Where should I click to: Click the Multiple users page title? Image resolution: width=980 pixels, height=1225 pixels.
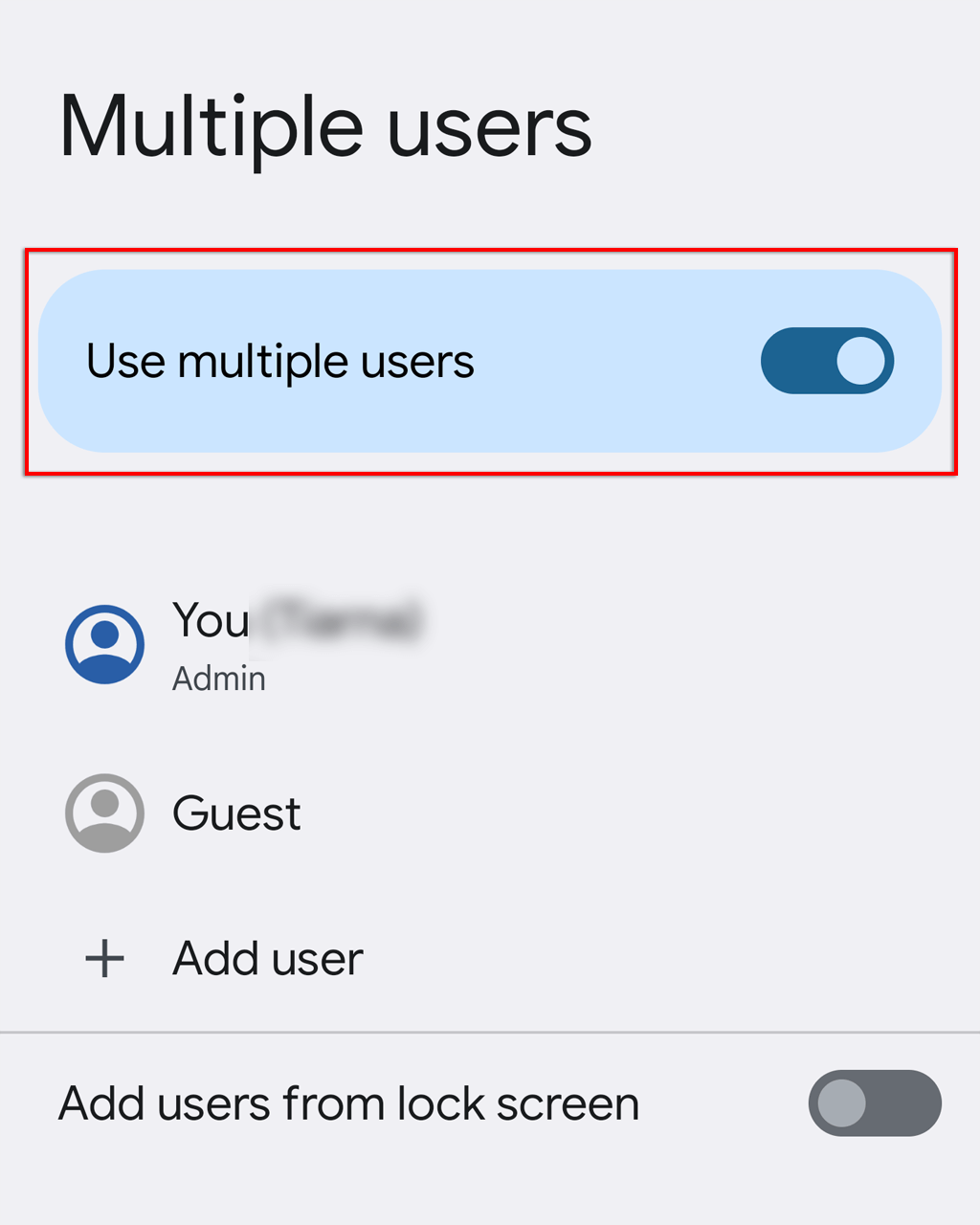point(325,126)
